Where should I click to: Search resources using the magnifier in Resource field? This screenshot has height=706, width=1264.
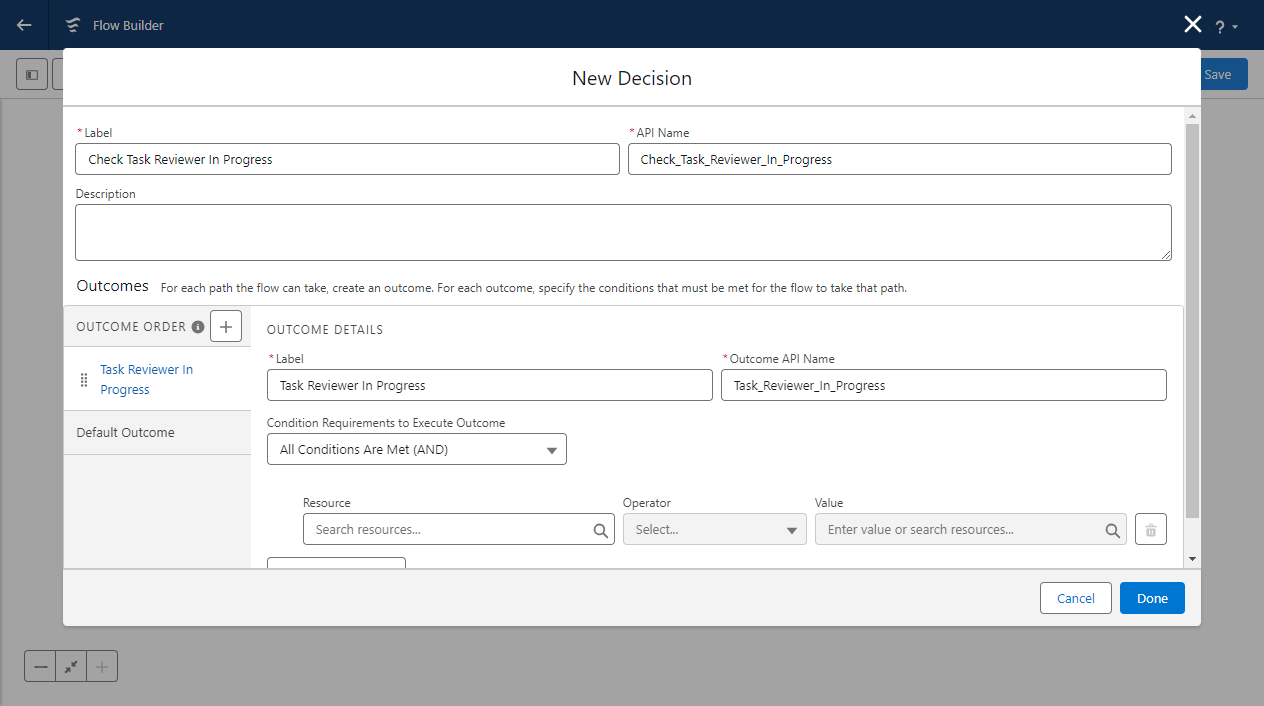[600, 529]
